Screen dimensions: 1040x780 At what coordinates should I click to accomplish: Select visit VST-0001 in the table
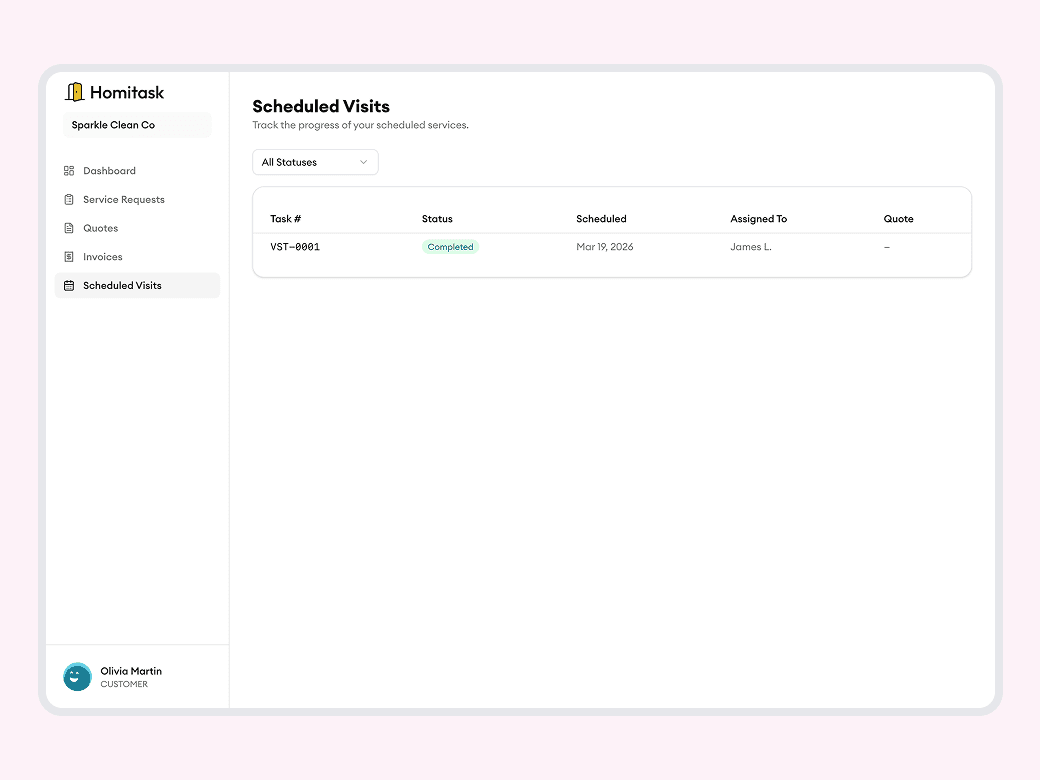[293, 246]
